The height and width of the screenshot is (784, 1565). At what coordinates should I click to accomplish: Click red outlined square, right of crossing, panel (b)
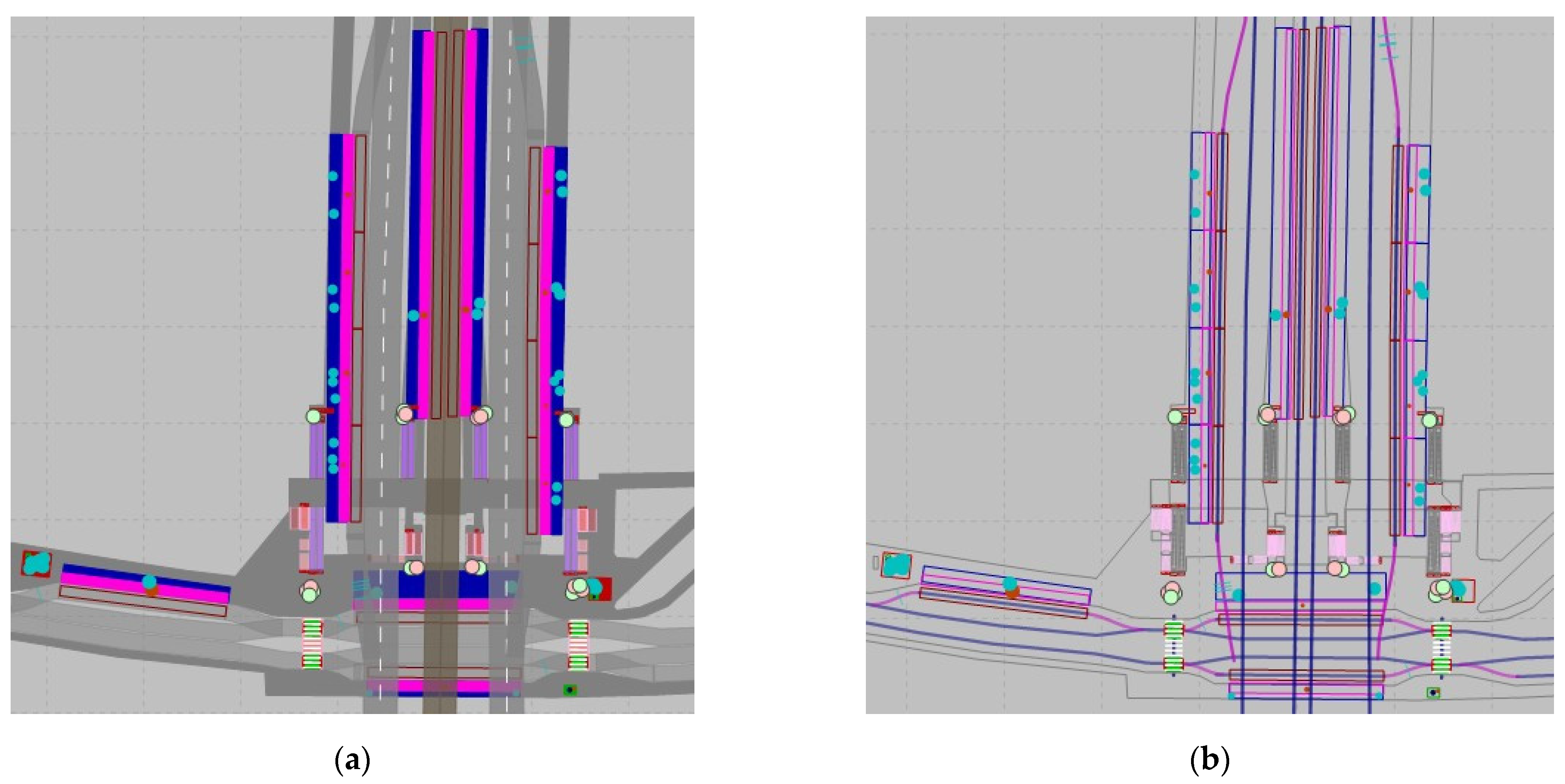pos(1463,591)
